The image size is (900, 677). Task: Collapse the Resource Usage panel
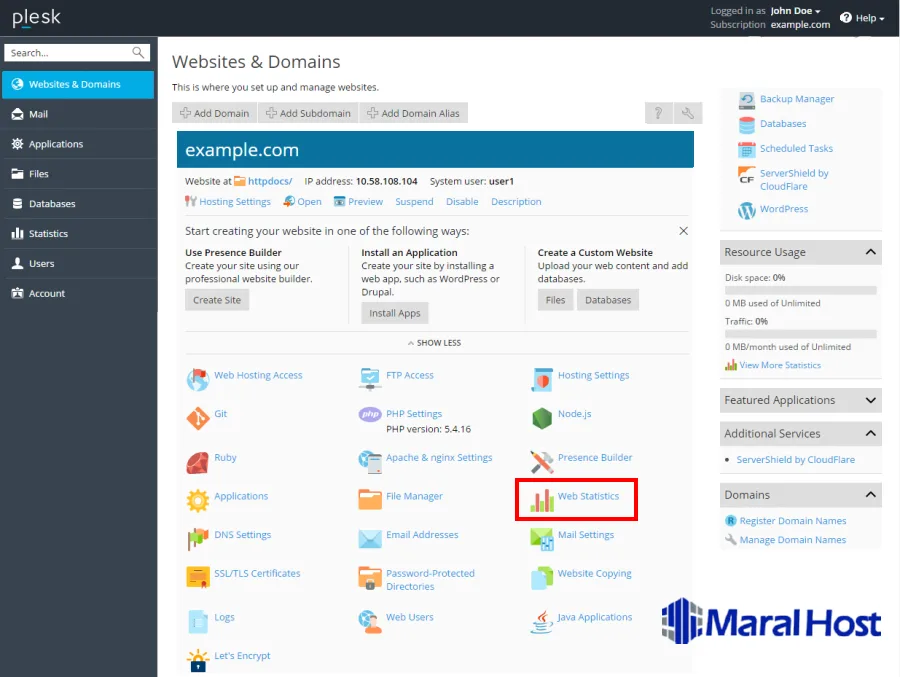pos(870,252)
